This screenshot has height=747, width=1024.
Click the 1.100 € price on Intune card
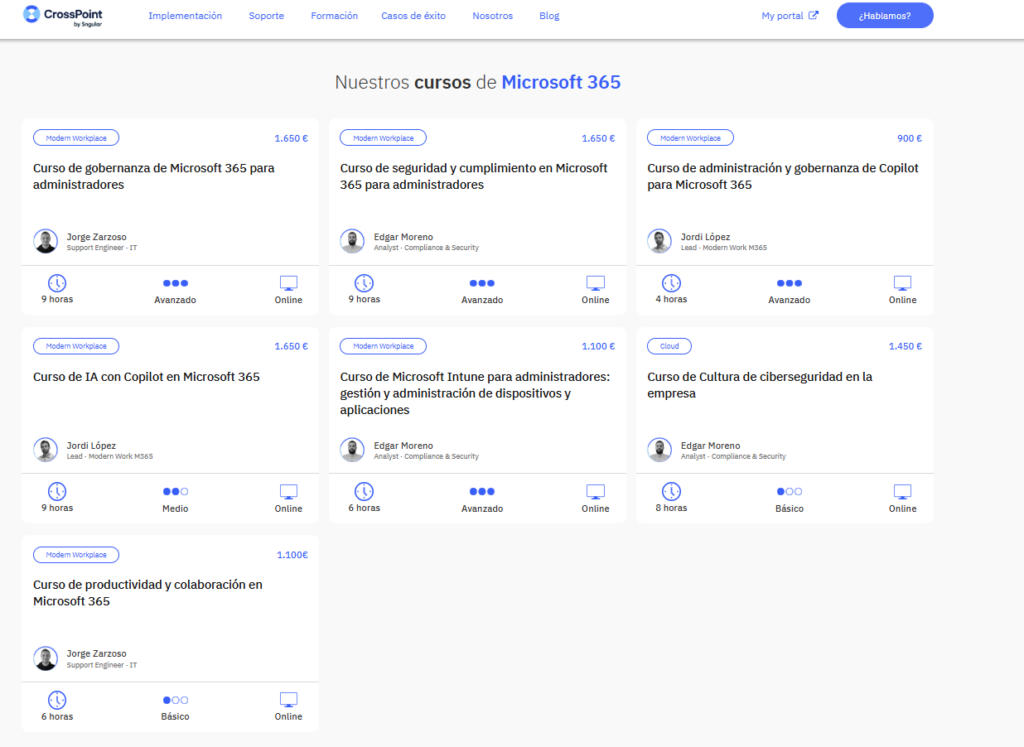pyautogui.click(x=598, y=346)
